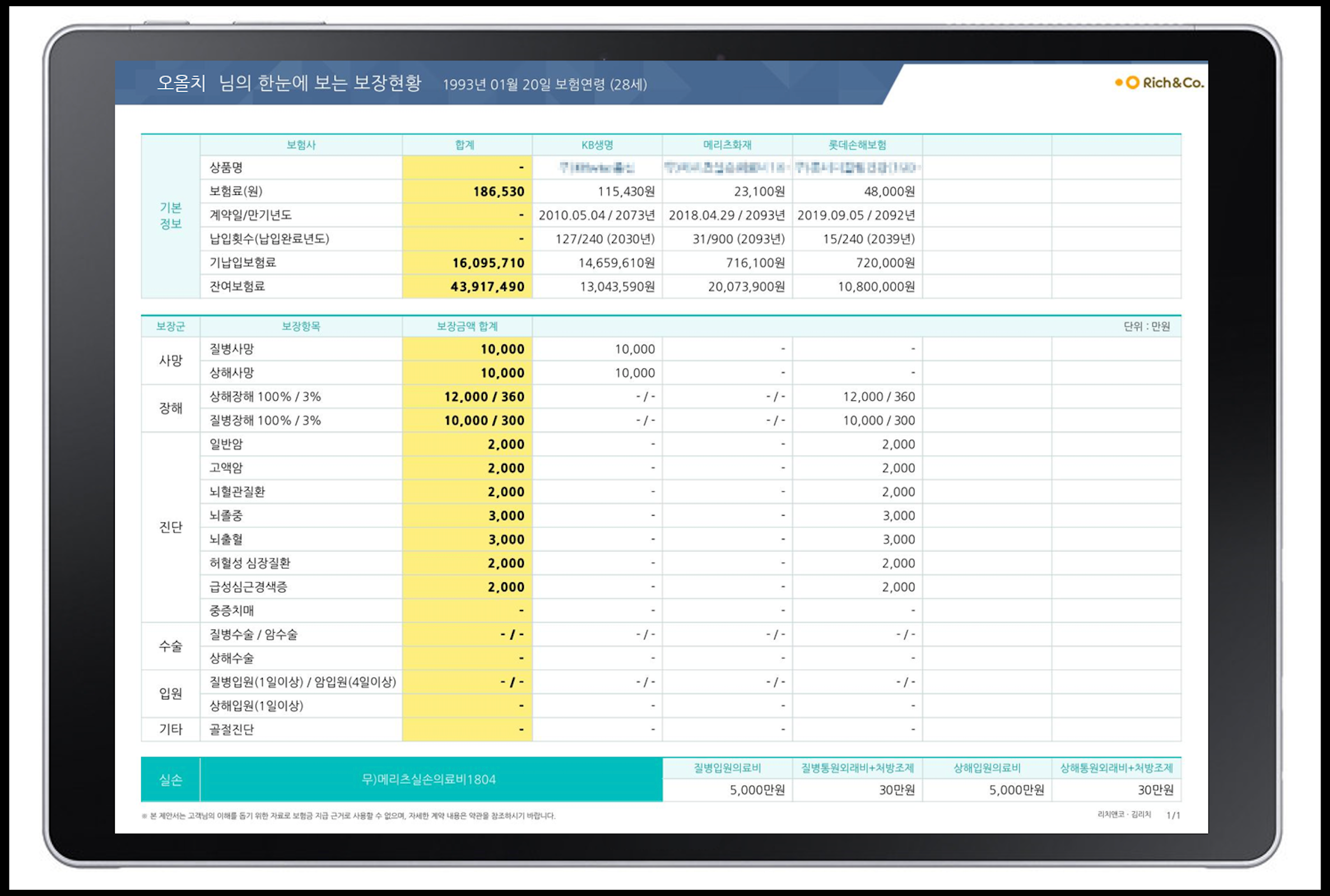Select the 질병사망 coverage row label
Image resolution: width=1330 pixels, height=896 pixels.
pyautogui.click(x=231, y=348)
